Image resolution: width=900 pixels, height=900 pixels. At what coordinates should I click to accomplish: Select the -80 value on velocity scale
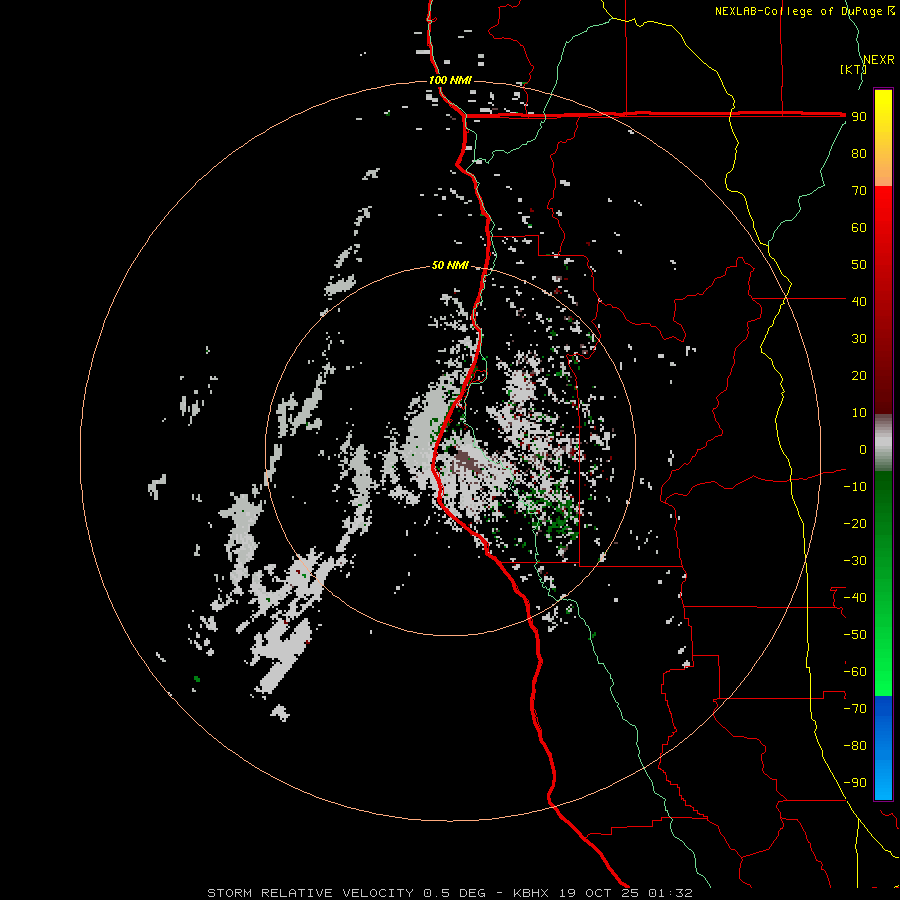(x=855, y=746)
